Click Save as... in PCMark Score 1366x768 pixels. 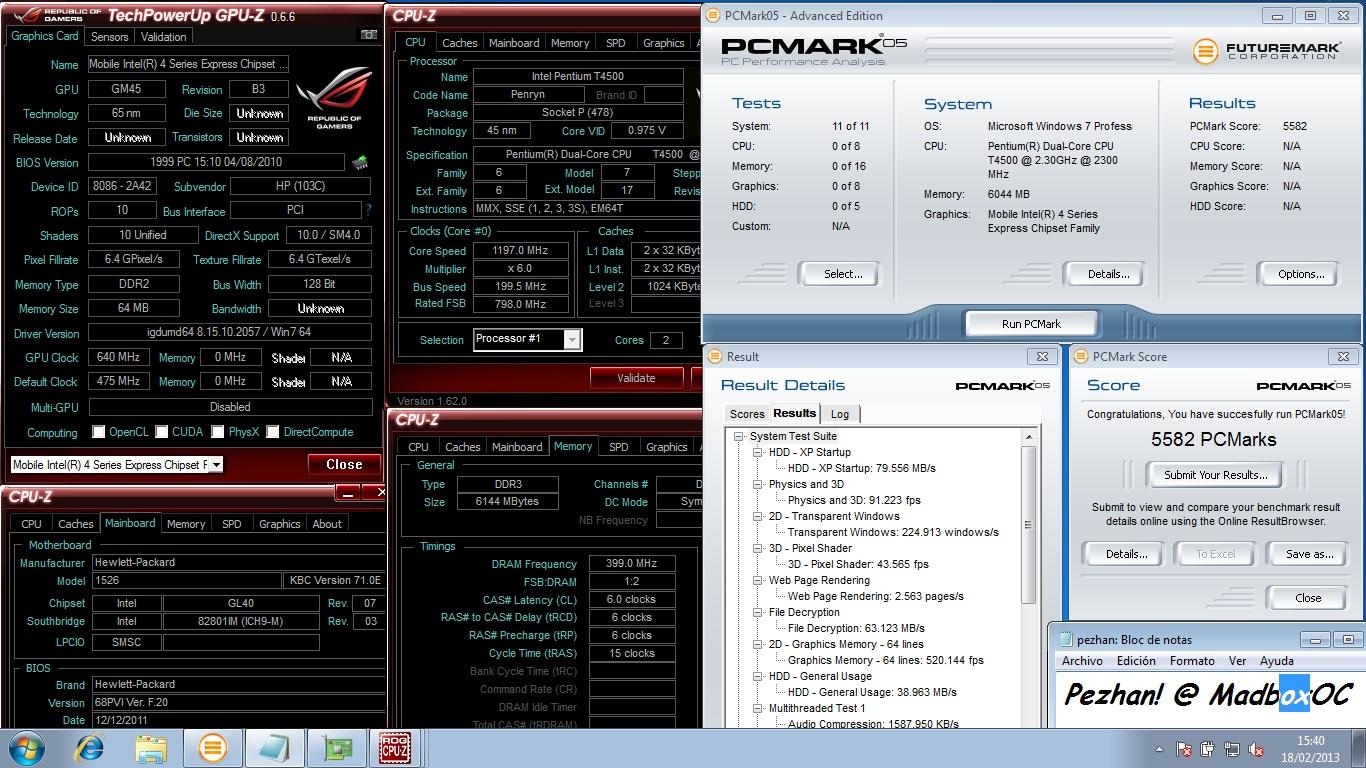click(1310, 554)
